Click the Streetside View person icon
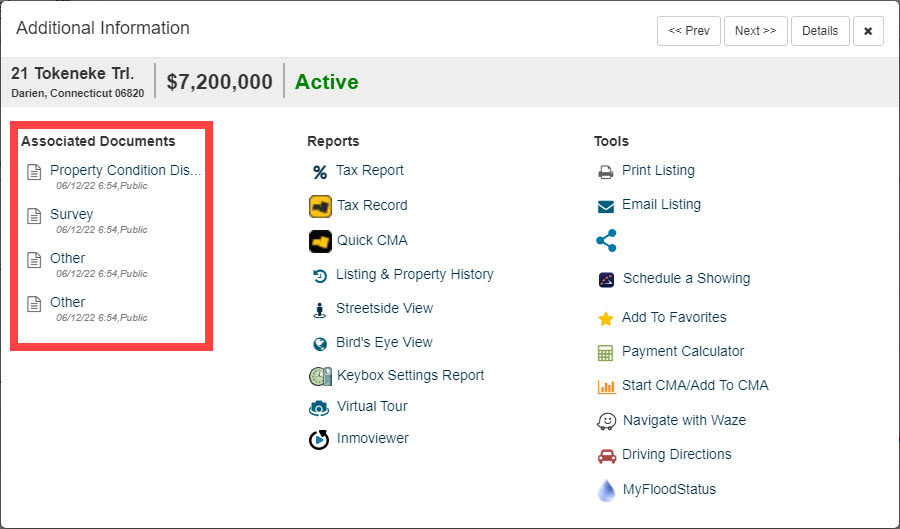Image resolution: width=900 pixels, height=529 pixels. (x=320, y=310)
